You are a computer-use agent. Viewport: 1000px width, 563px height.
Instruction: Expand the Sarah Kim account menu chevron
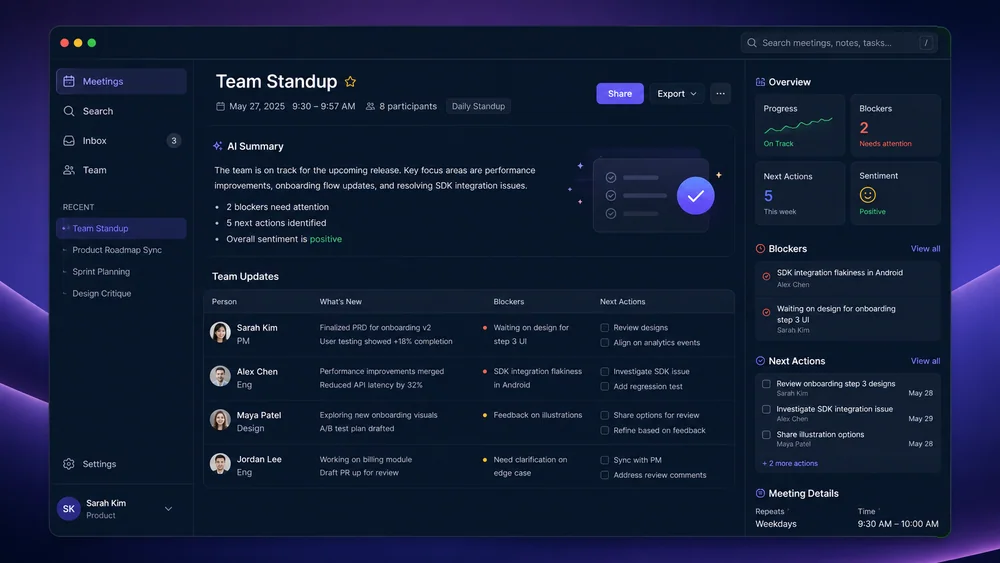coord(168,509)
